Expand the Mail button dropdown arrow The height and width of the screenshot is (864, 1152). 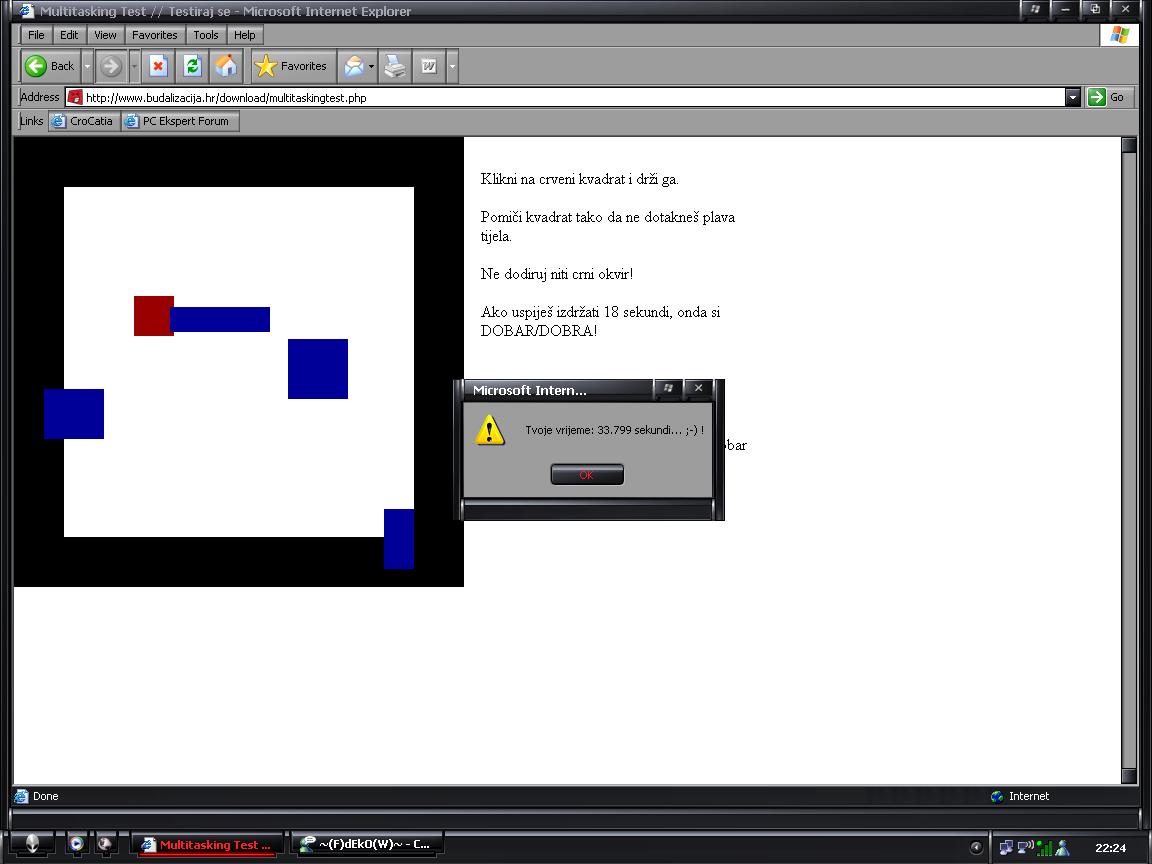click(371, 66)
